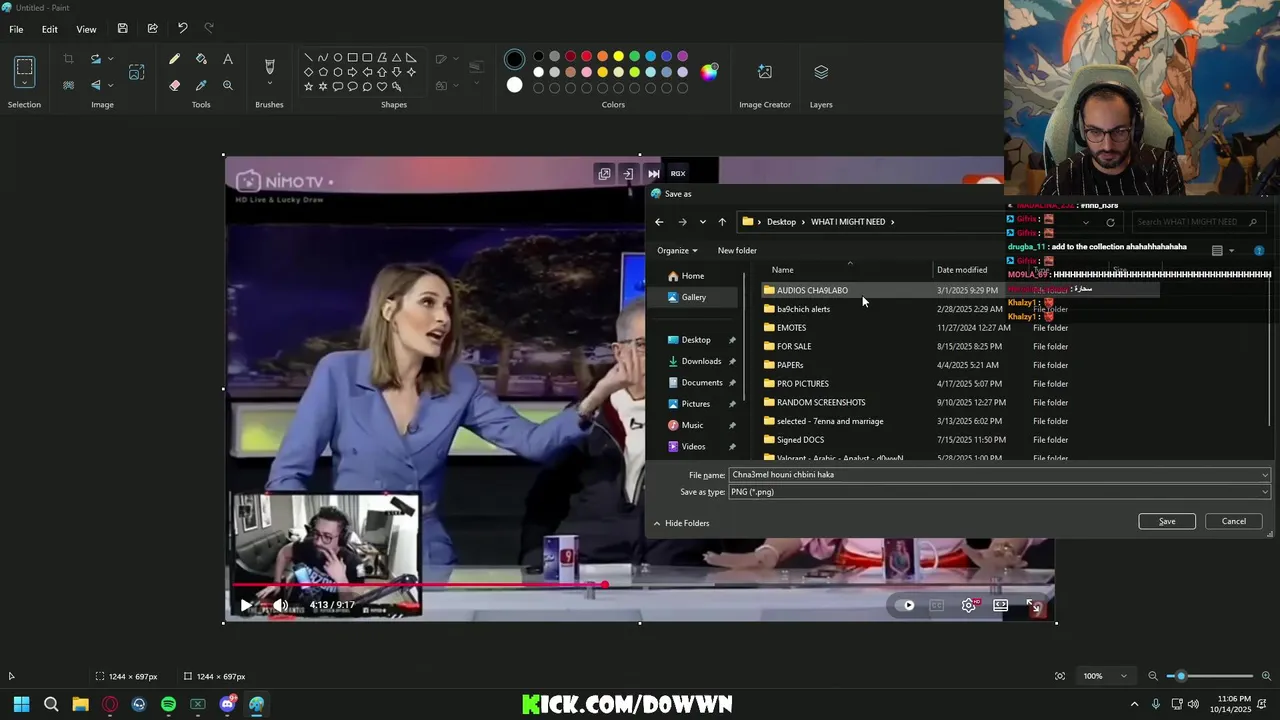Click Desktop in the address path
1280x720 pixels.
[781, 222]
